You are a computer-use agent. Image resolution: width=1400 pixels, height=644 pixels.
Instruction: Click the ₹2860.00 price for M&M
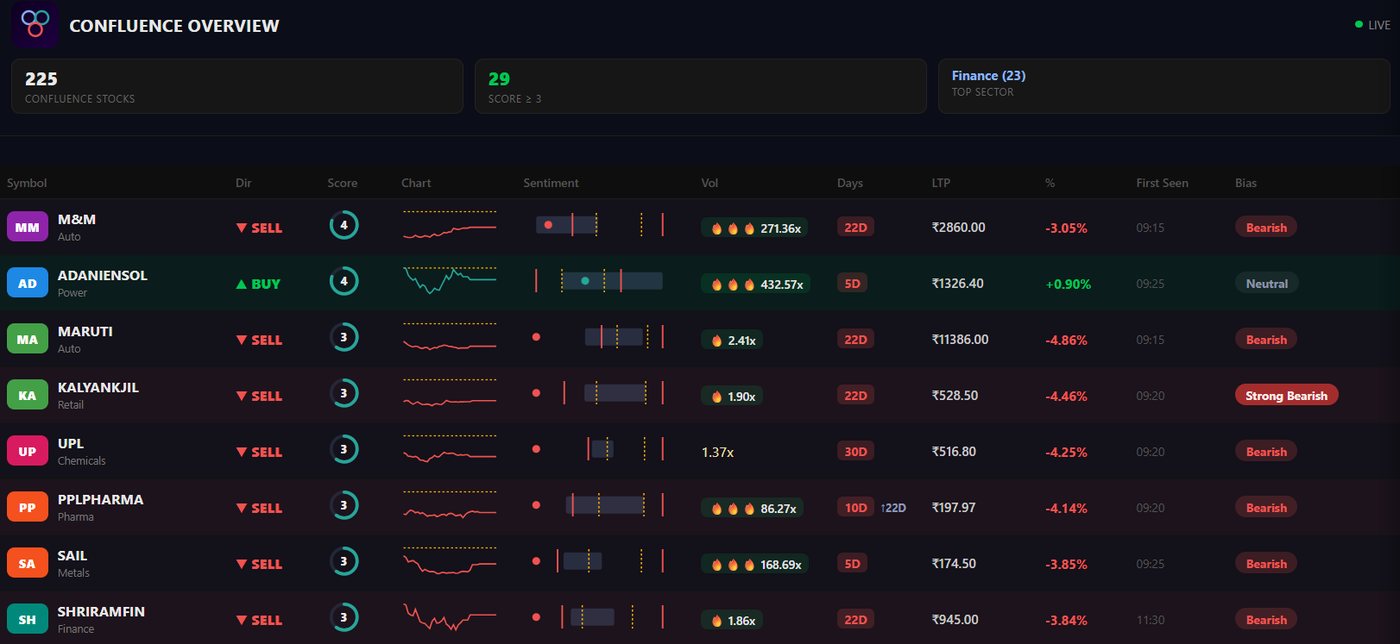(958, 227)
